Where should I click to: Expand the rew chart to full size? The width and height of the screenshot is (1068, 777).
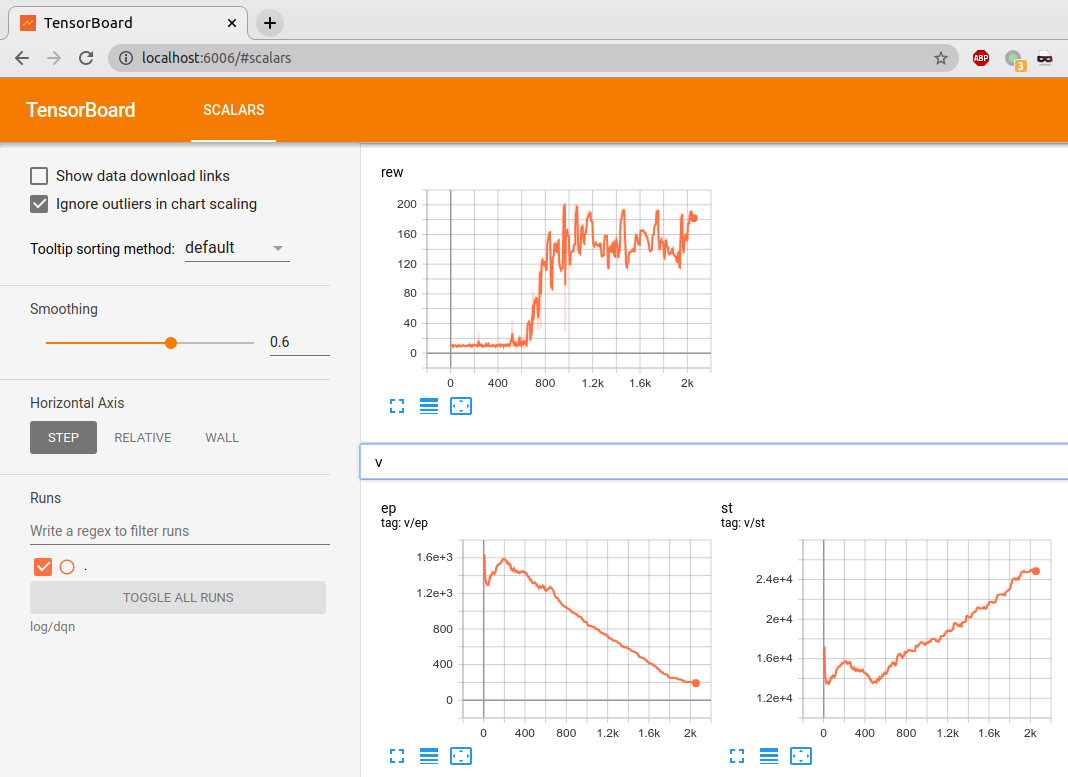click(x=397, y=407)
